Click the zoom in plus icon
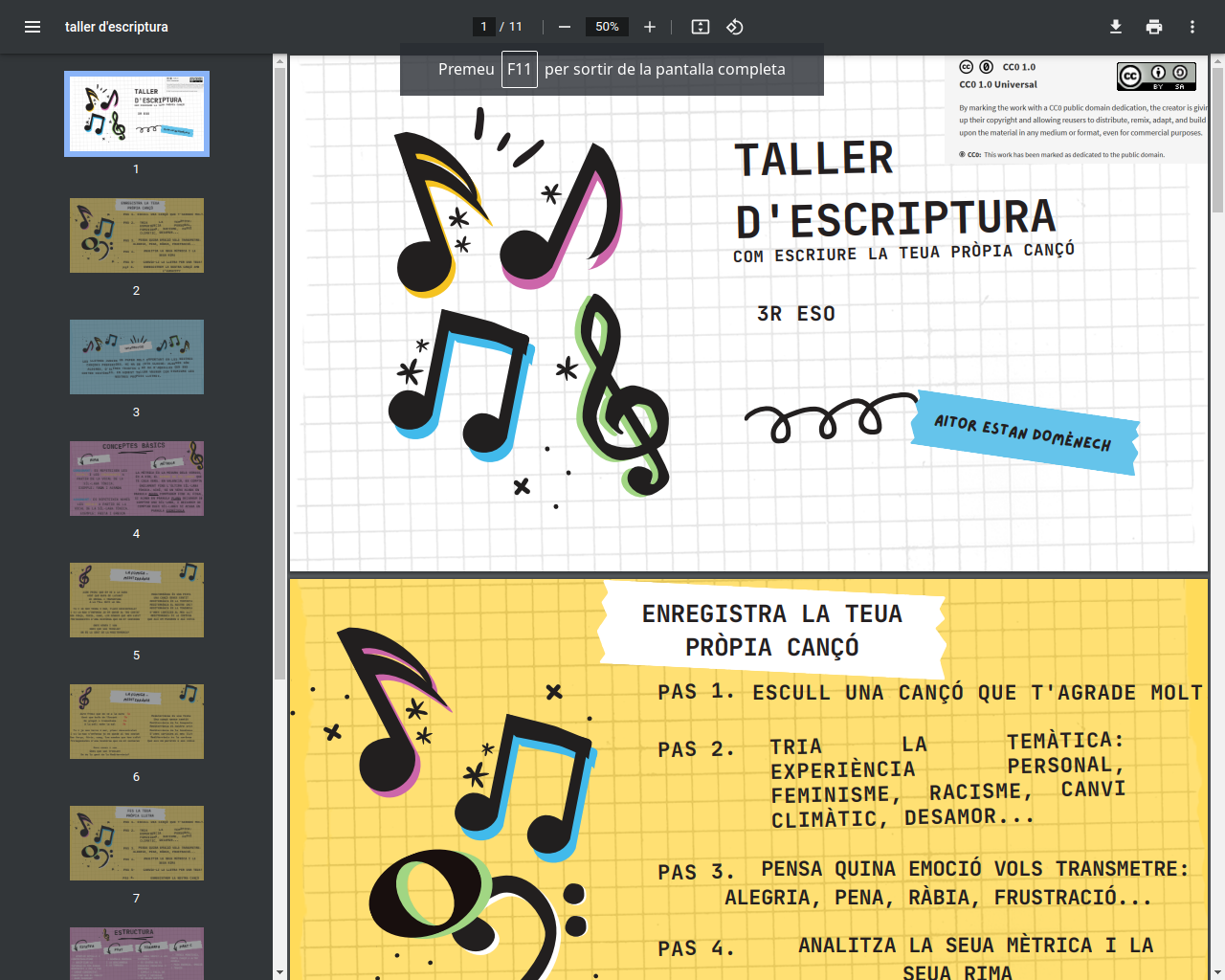This screenshot has height=980, width=1225. click(x=650, y=27)
